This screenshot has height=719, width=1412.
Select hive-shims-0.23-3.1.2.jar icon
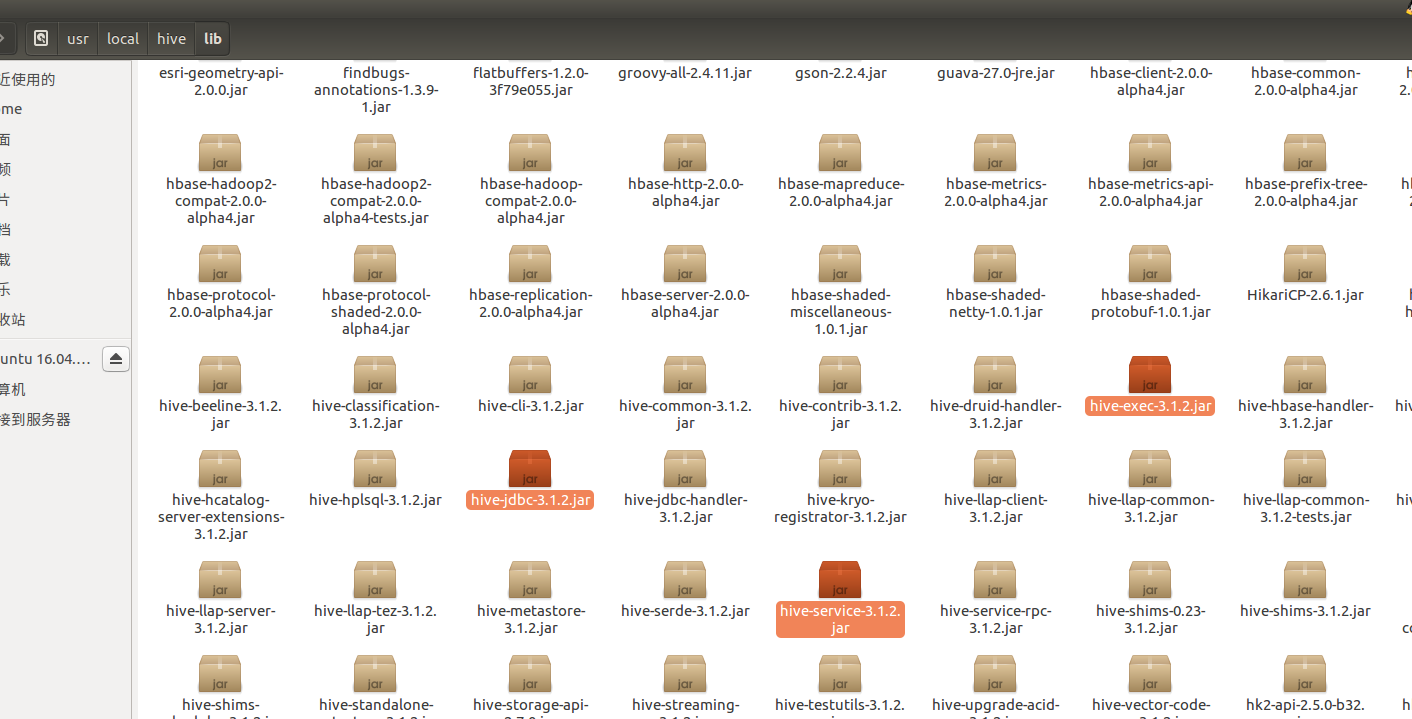click(x=1150, y=580)
